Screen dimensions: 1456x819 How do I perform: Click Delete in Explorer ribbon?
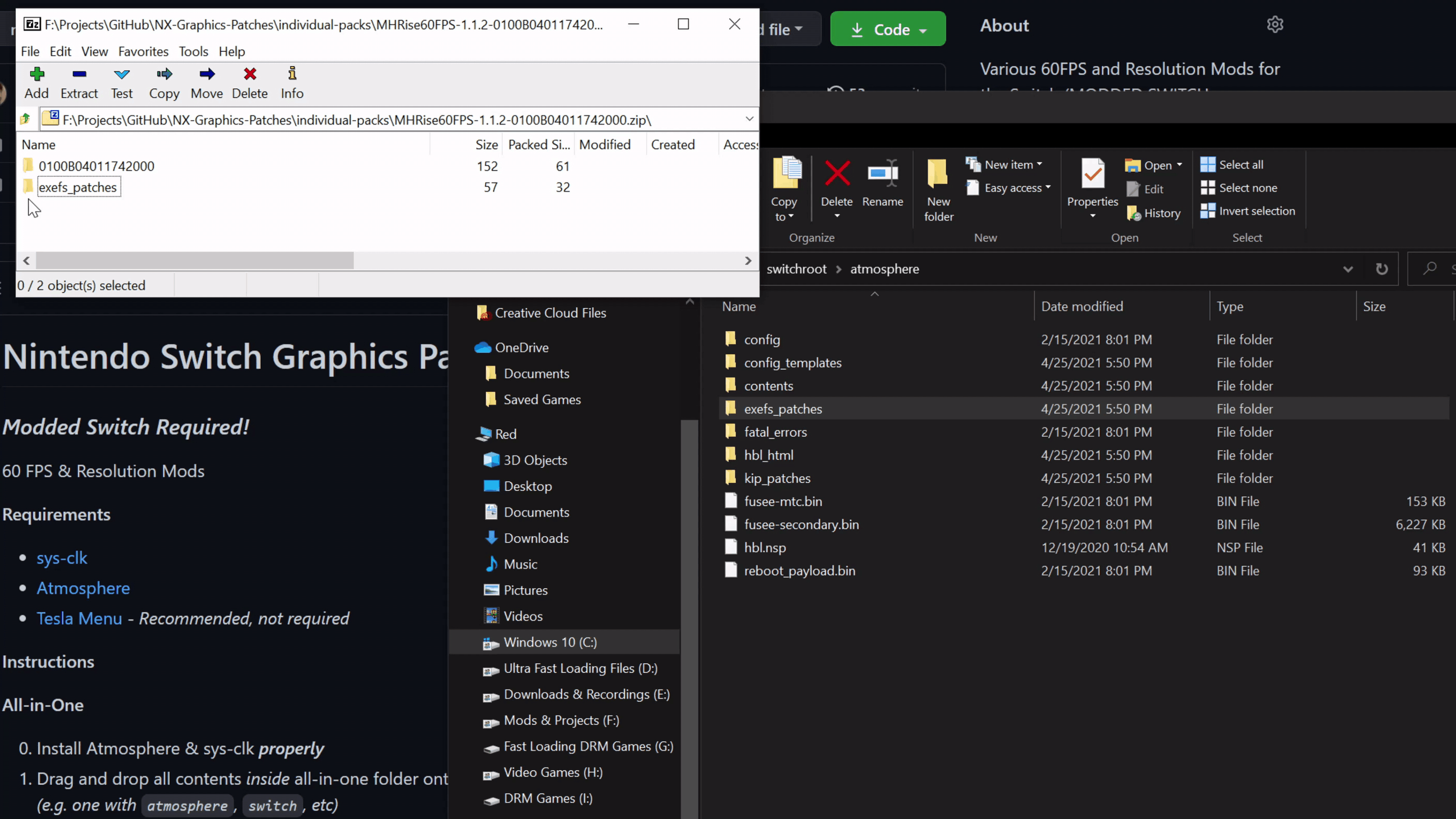pos(837,189)
